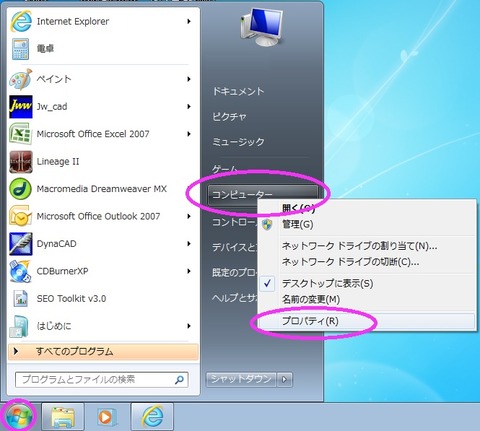480x431 pixels.
Task: Open the はじめに getting started icon
Action: click(19, 326)
